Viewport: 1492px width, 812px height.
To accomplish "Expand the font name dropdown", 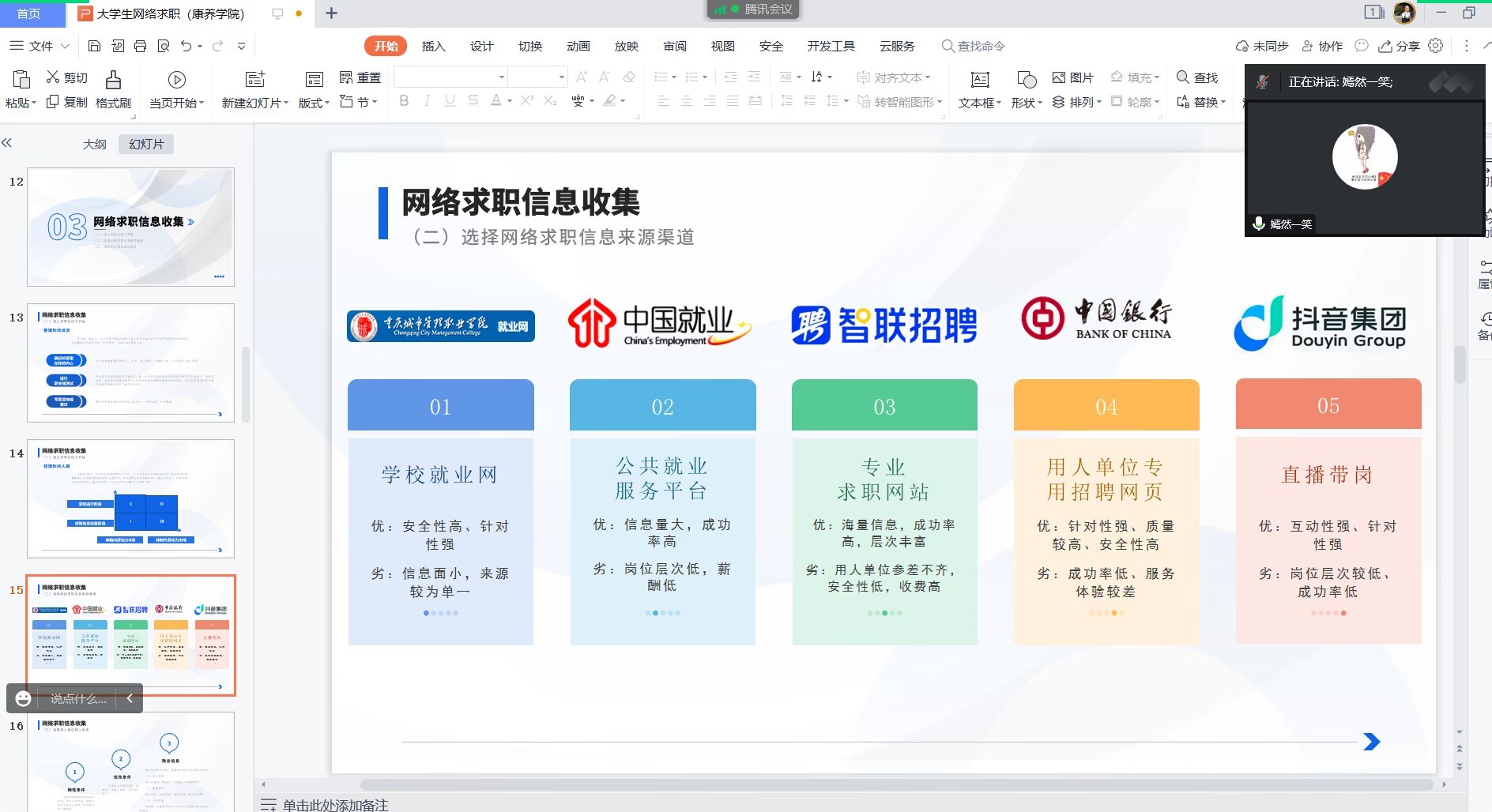I will coord(501,77).
